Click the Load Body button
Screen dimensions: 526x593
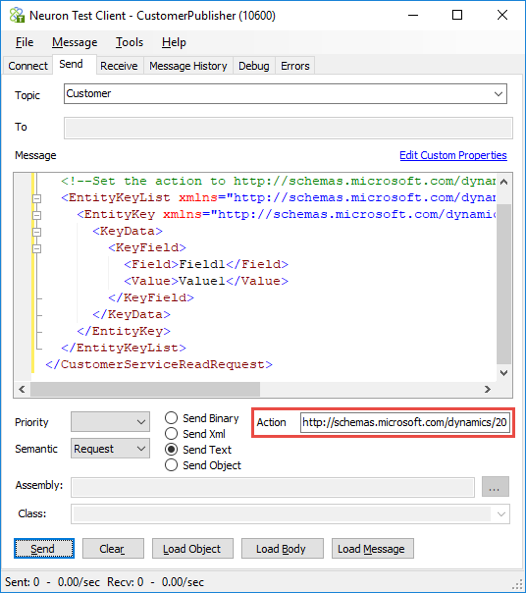282,548
